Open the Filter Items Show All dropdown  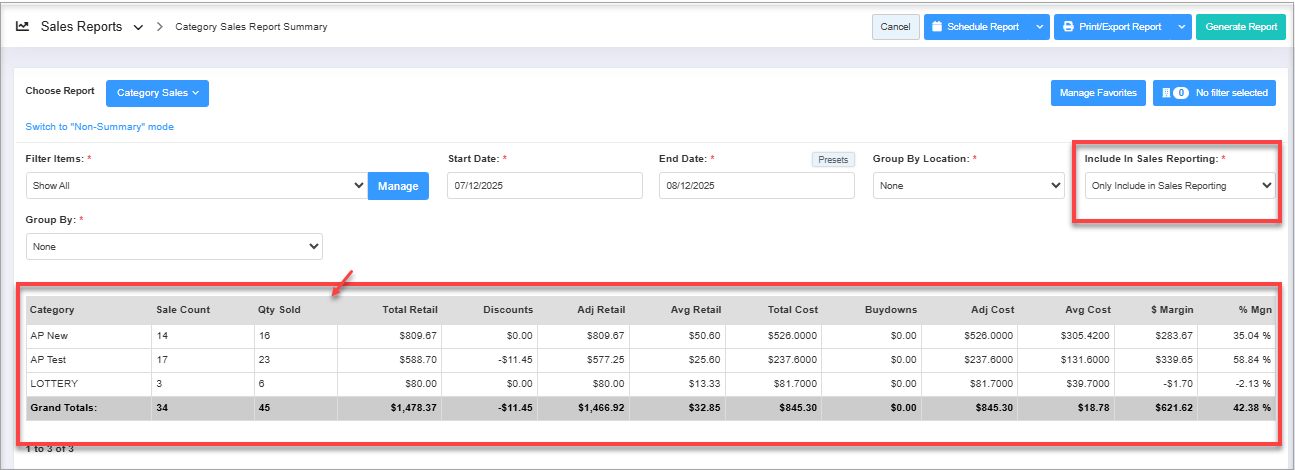click(196, 186)
